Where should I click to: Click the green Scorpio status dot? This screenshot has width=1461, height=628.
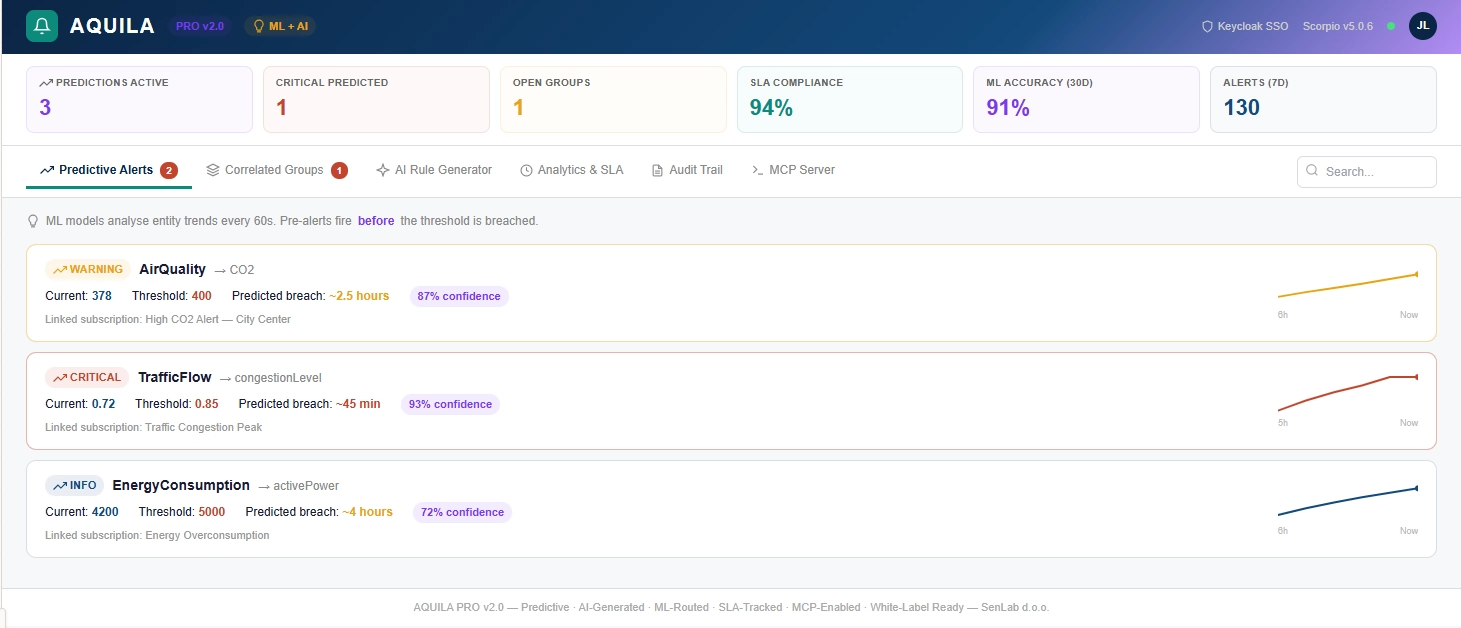tap(1391, 26)
